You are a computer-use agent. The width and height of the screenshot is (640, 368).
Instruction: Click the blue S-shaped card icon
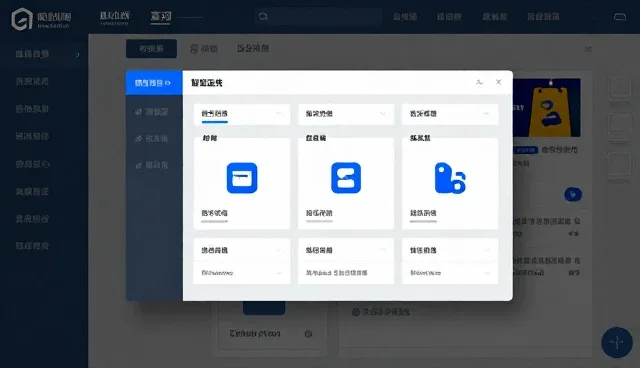point(346,178)
